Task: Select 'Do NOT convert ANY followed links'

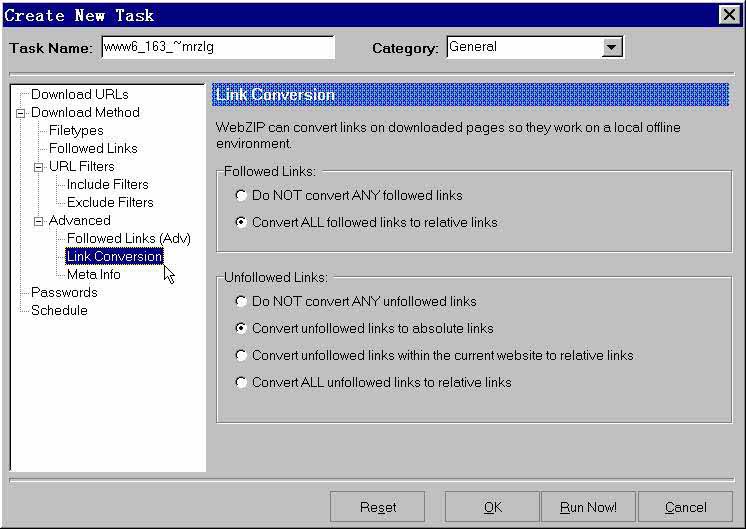Action: pyautogui.click(x=241, y=196)
